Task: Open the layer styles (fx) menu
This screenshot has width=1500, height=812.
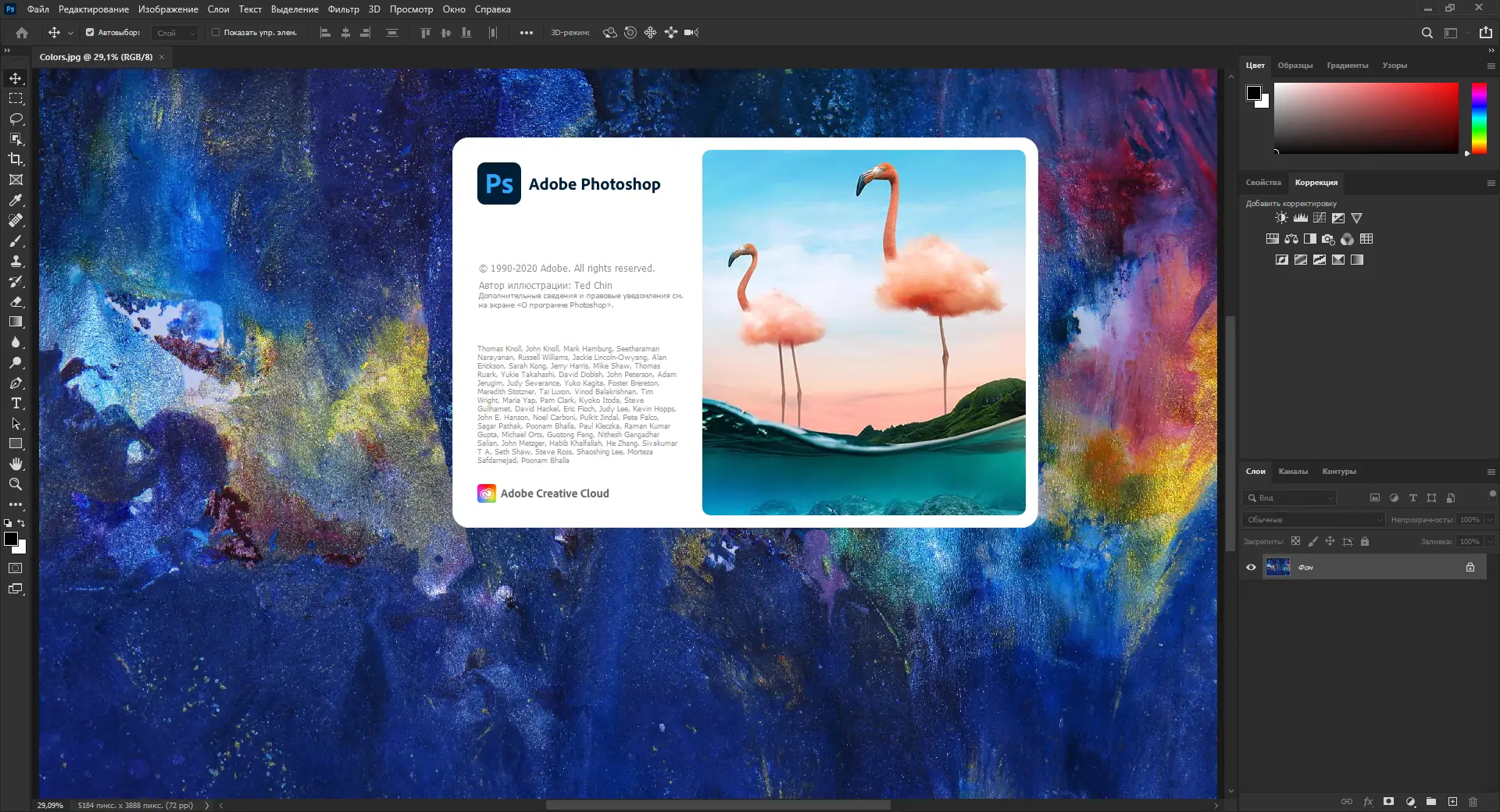Action: (1368, 802)
